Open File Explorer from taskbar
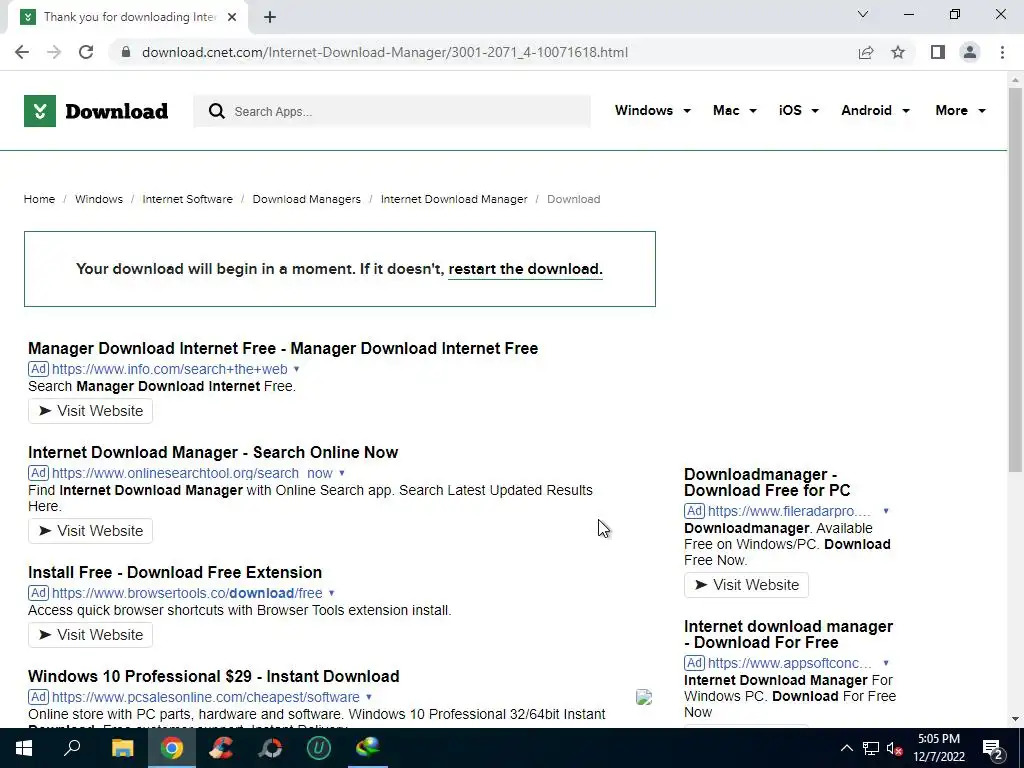The image size is (1024, 768). [122, 748]
